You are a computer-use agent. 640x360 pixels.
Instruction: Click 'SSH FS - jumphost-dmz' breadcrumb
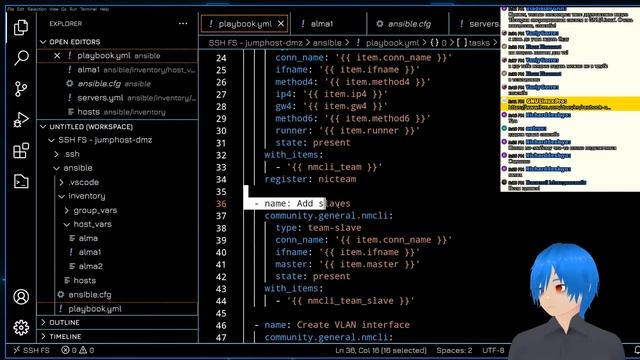[256, 42]
